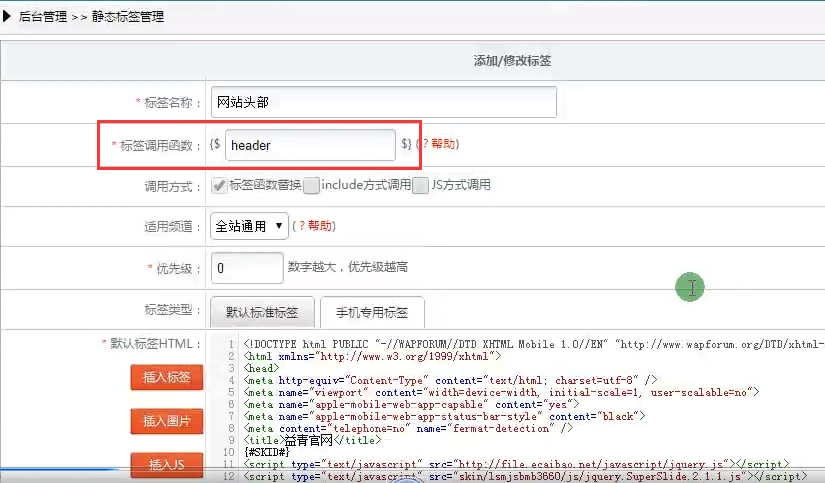Click the 添加/修改标签 form heading
The width and height of the screenshot is (825, 483).
[512, 61]
